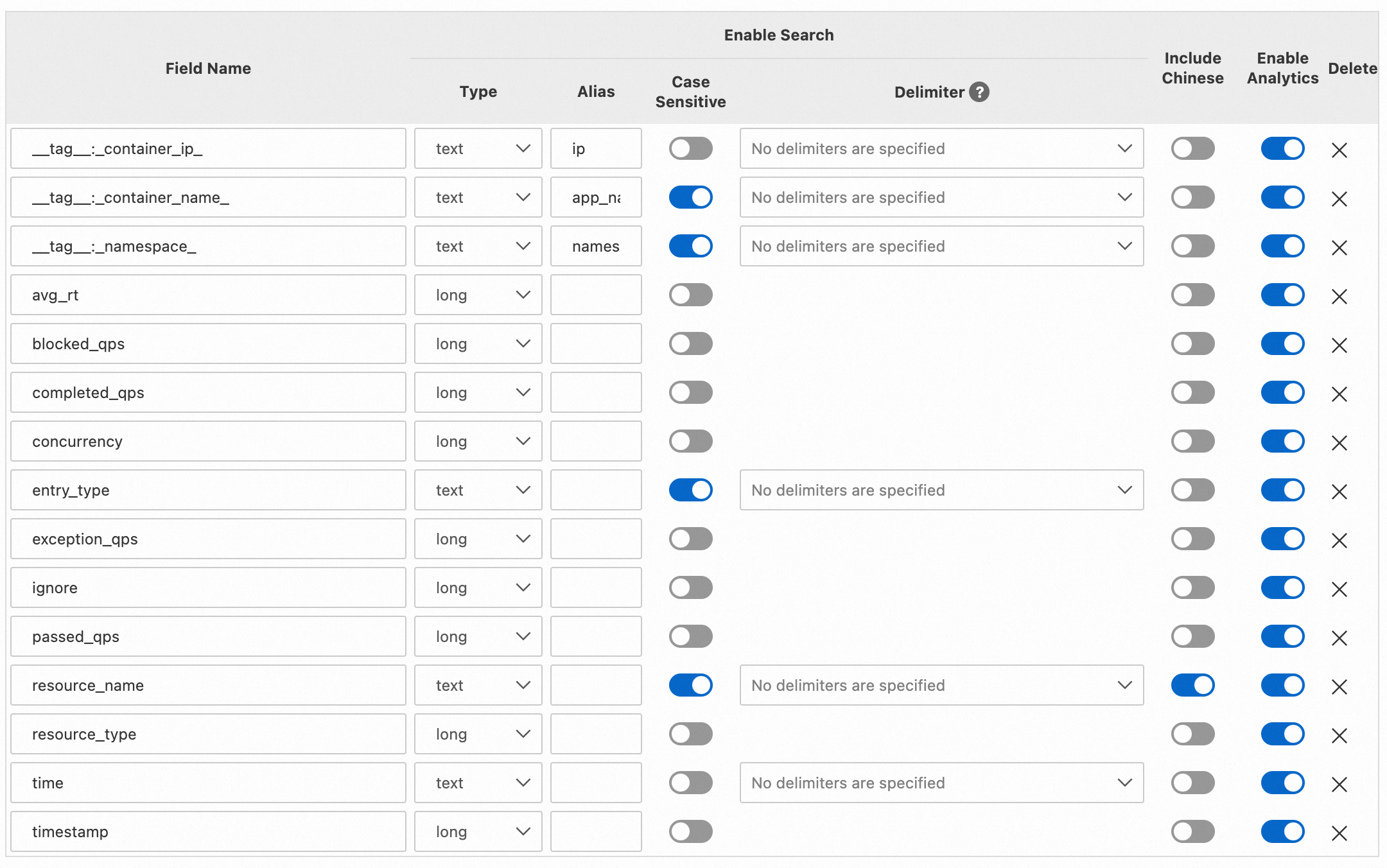
Task: Click the app_na alias field for container_name
Action: coord(595,197)
